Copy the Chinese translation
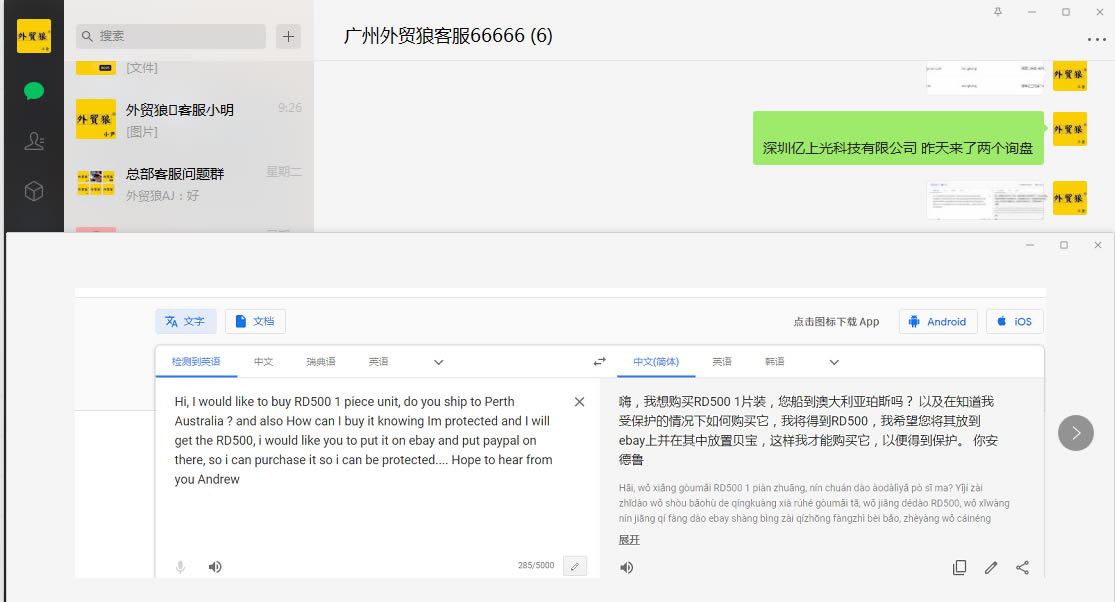Screen dimensions: 1115x602 point(959,567)
